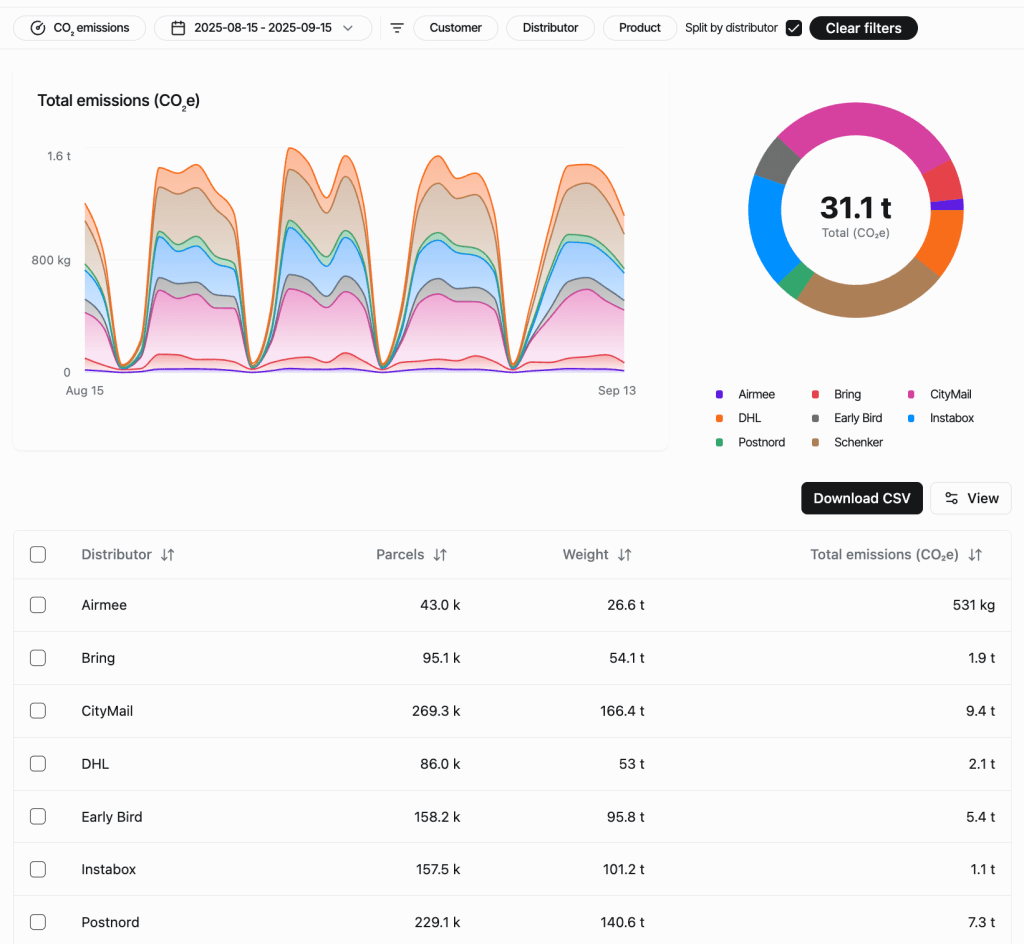Open the Distributor filter dropdown
Viewport: 1024px width, 944px height.
550,28
